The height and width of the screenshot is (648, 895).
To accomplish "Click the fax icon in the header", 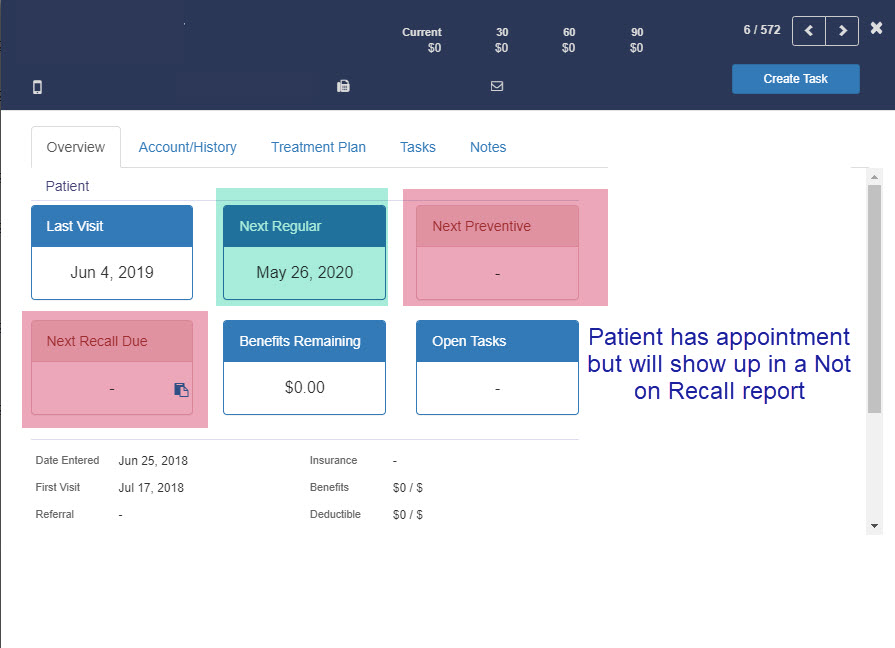I will [x=343, y=86].
